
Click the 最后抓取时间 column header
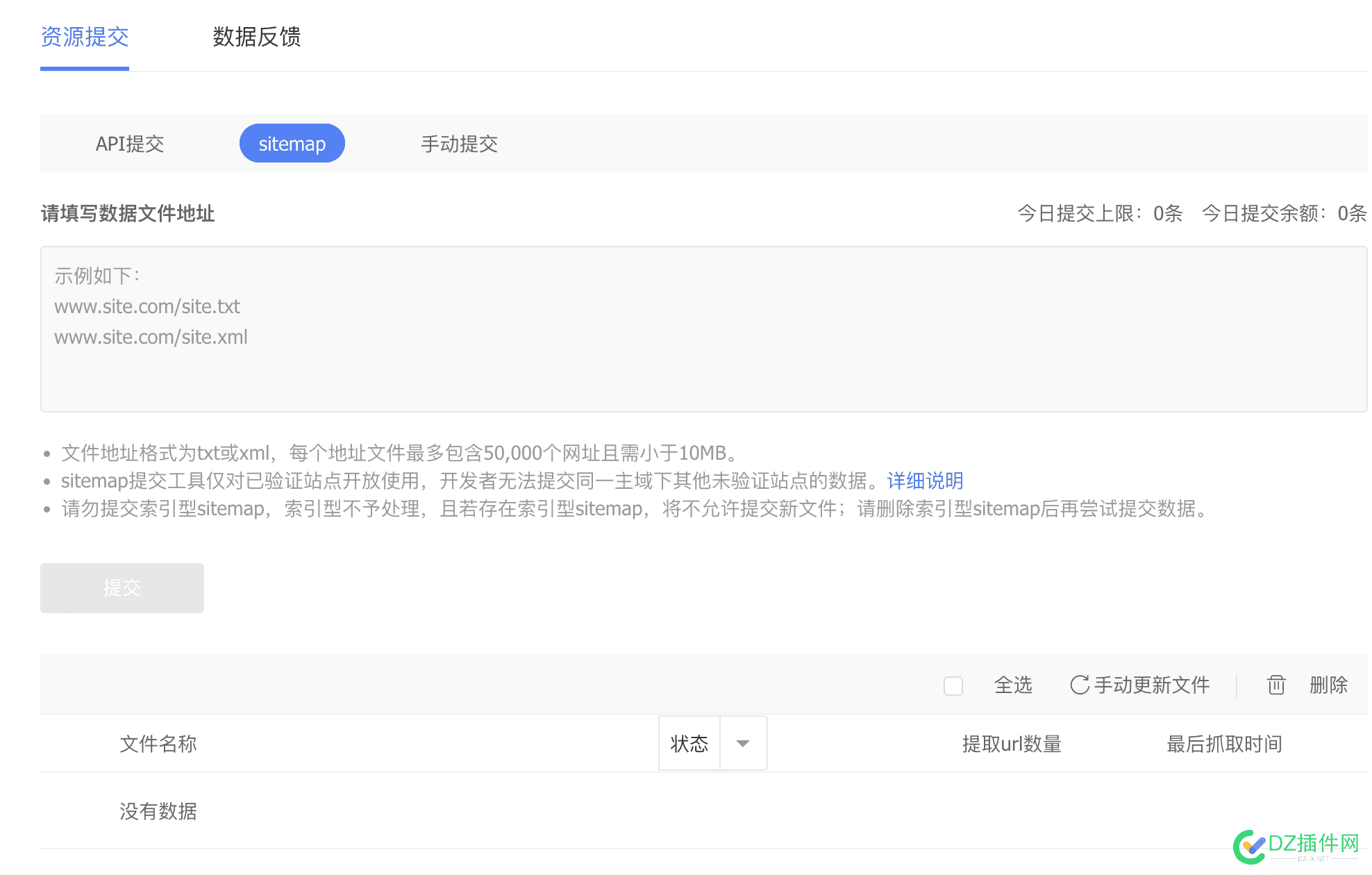1224,744
